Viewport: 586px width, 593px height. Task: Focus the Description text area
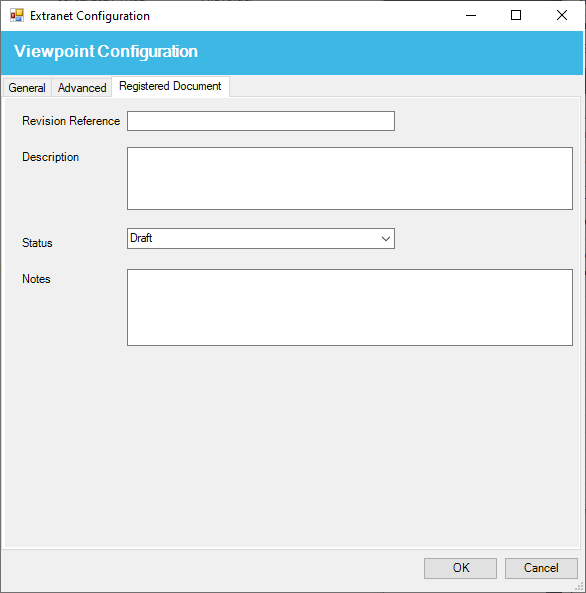[x=350, y=179]
